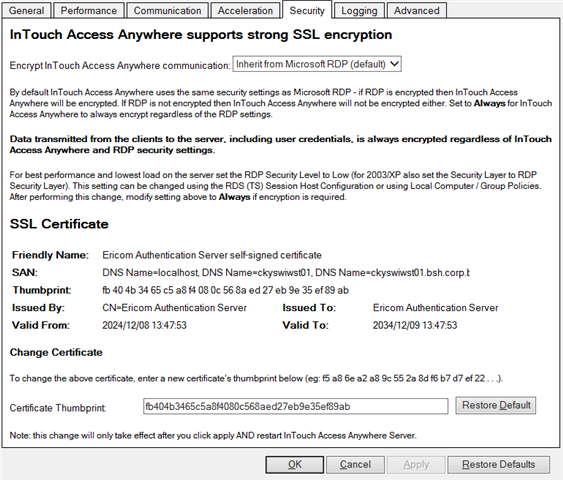Click the Friendly Name certificate value
The width and height of the screenshot is (563, 480).
(x=212, y=255)
